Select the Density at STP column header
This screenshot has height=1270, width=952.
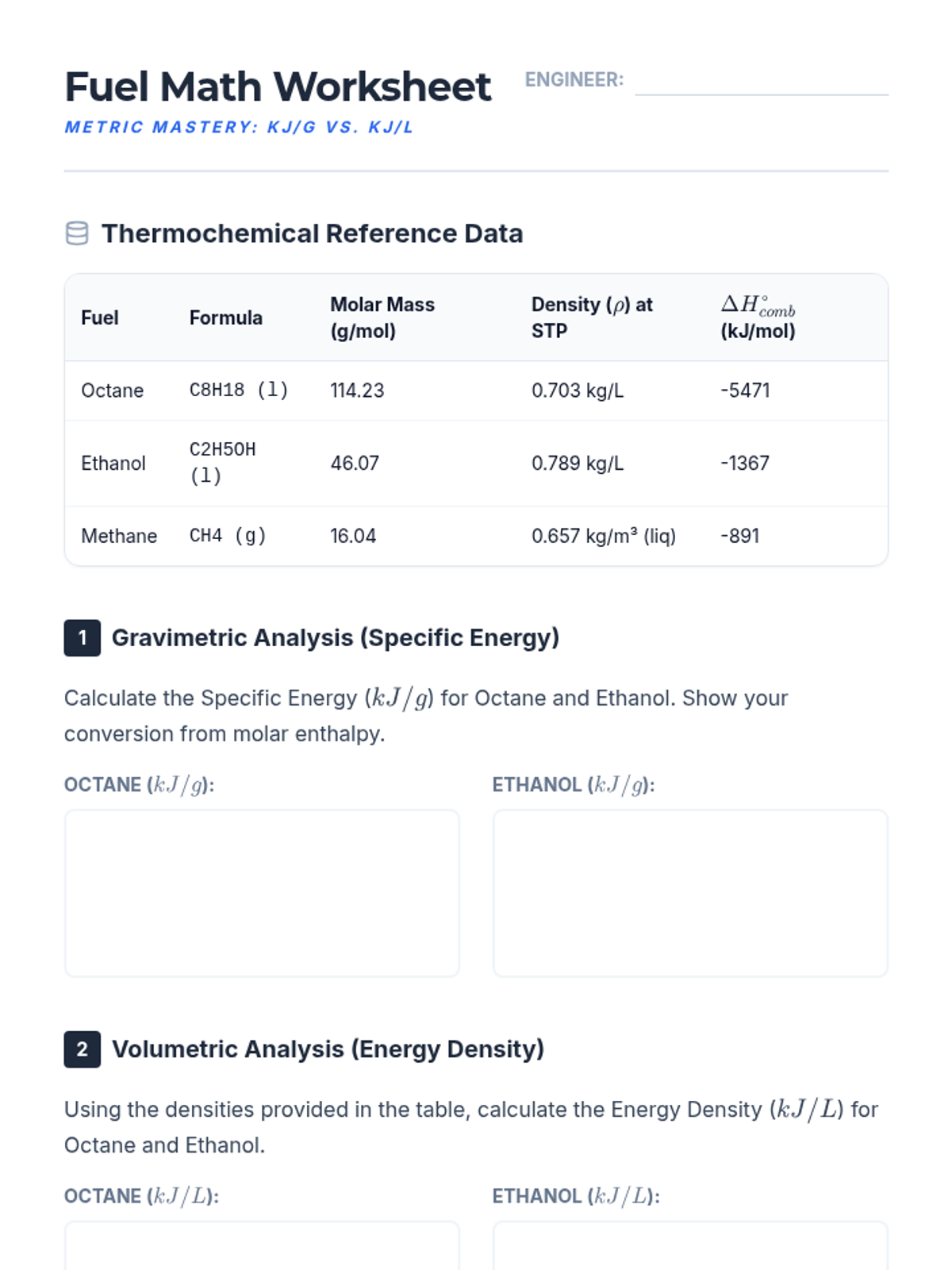coord(592,317)
